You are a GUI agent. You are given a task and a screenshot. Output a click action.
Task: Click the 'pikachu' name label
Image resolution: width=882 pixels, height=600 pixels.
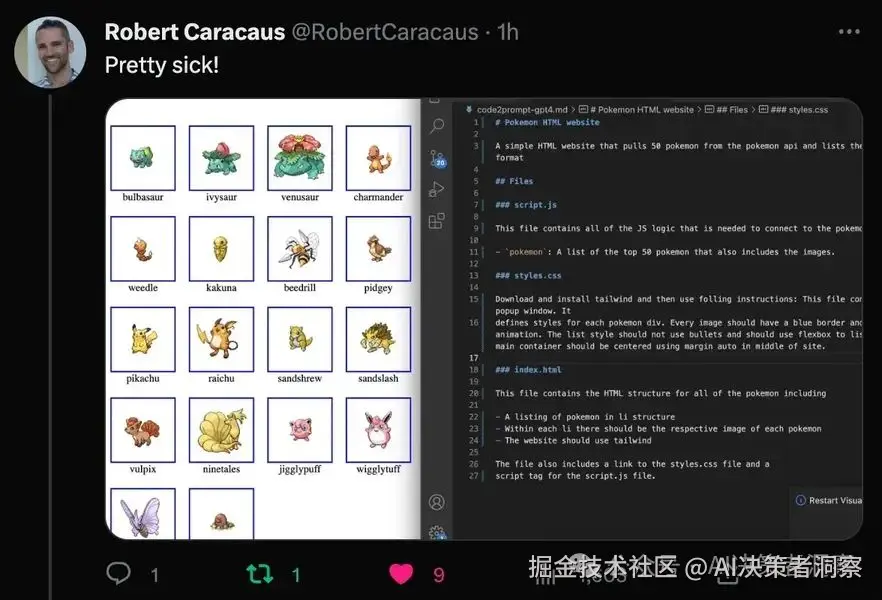[143, 378]
